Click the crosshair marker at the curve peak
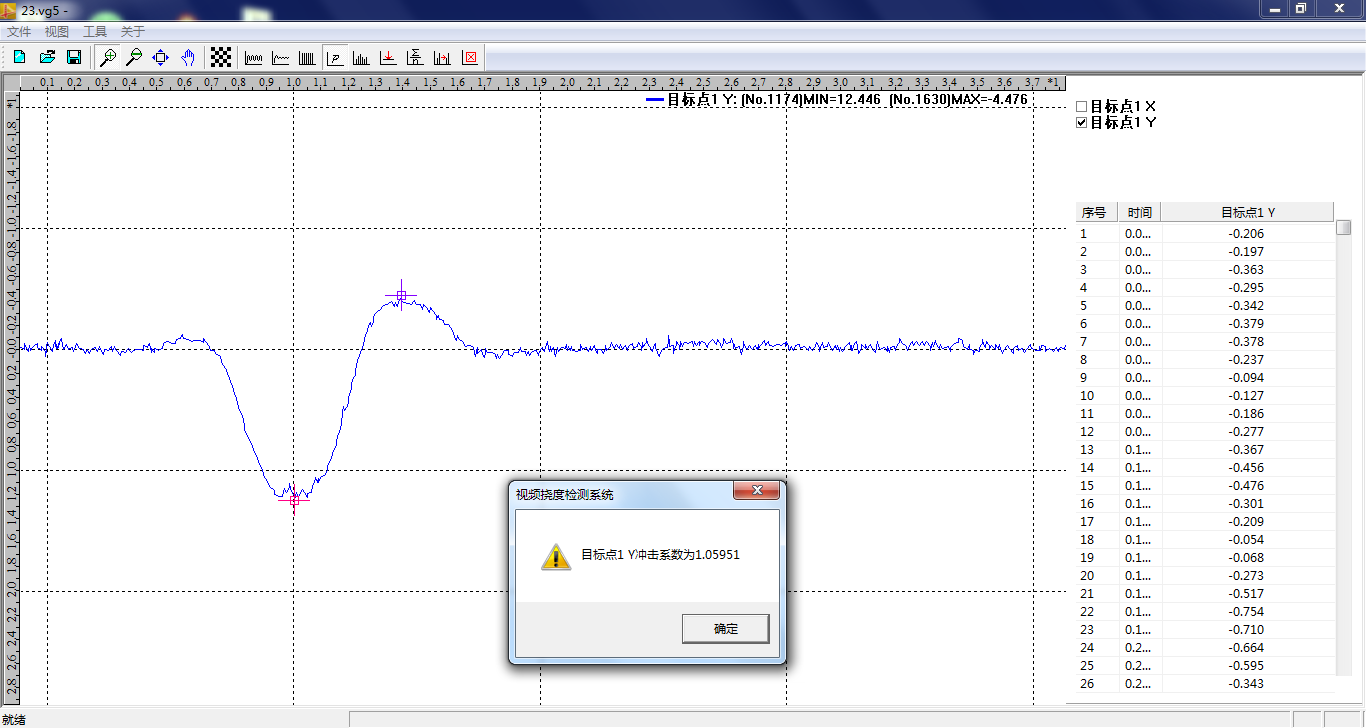Screen dimensions: 1366x728 pyautogui.click(x=401, y=296)
